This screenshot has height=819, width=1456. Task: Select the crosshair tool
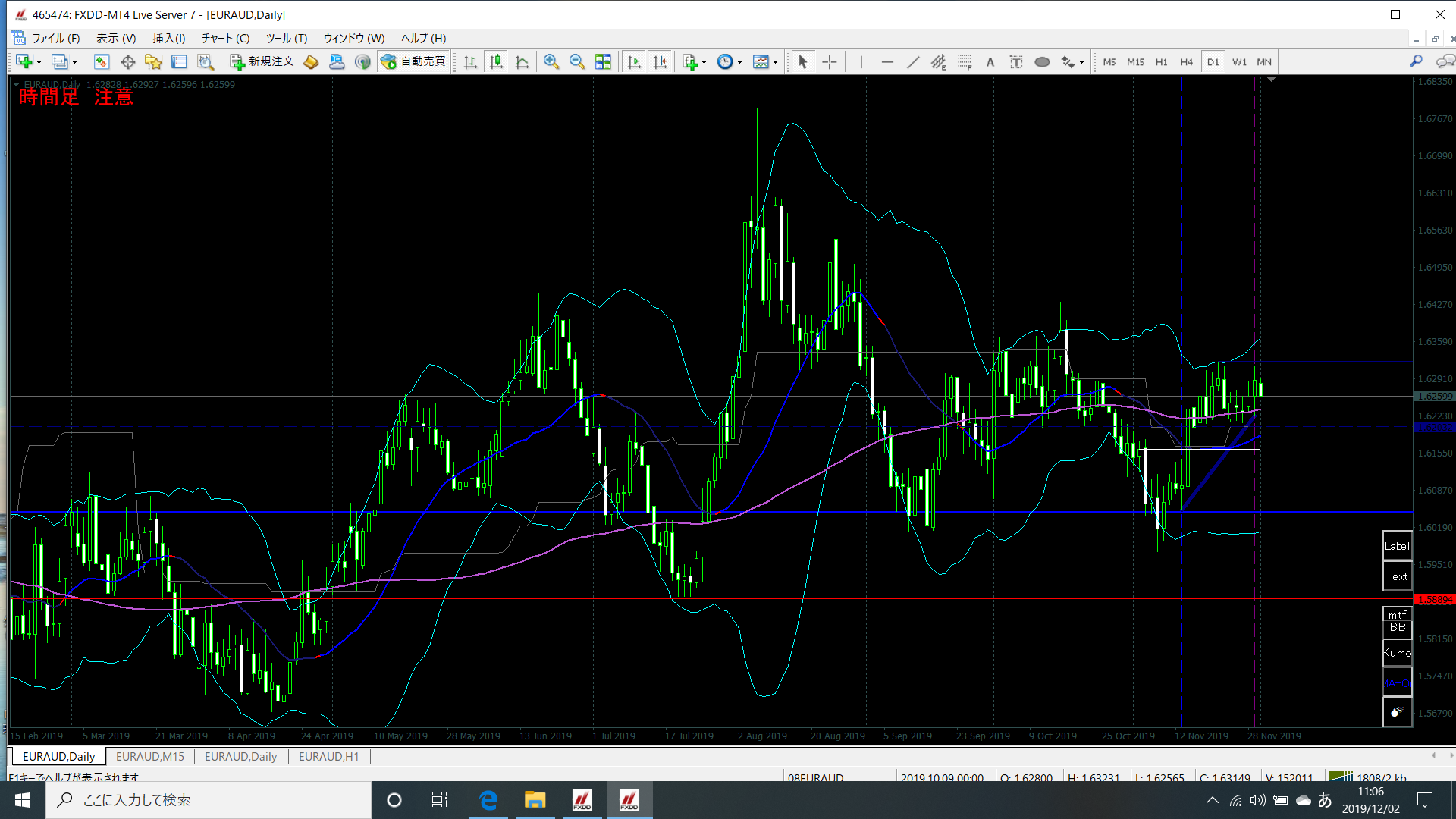(x=830, y=62)
